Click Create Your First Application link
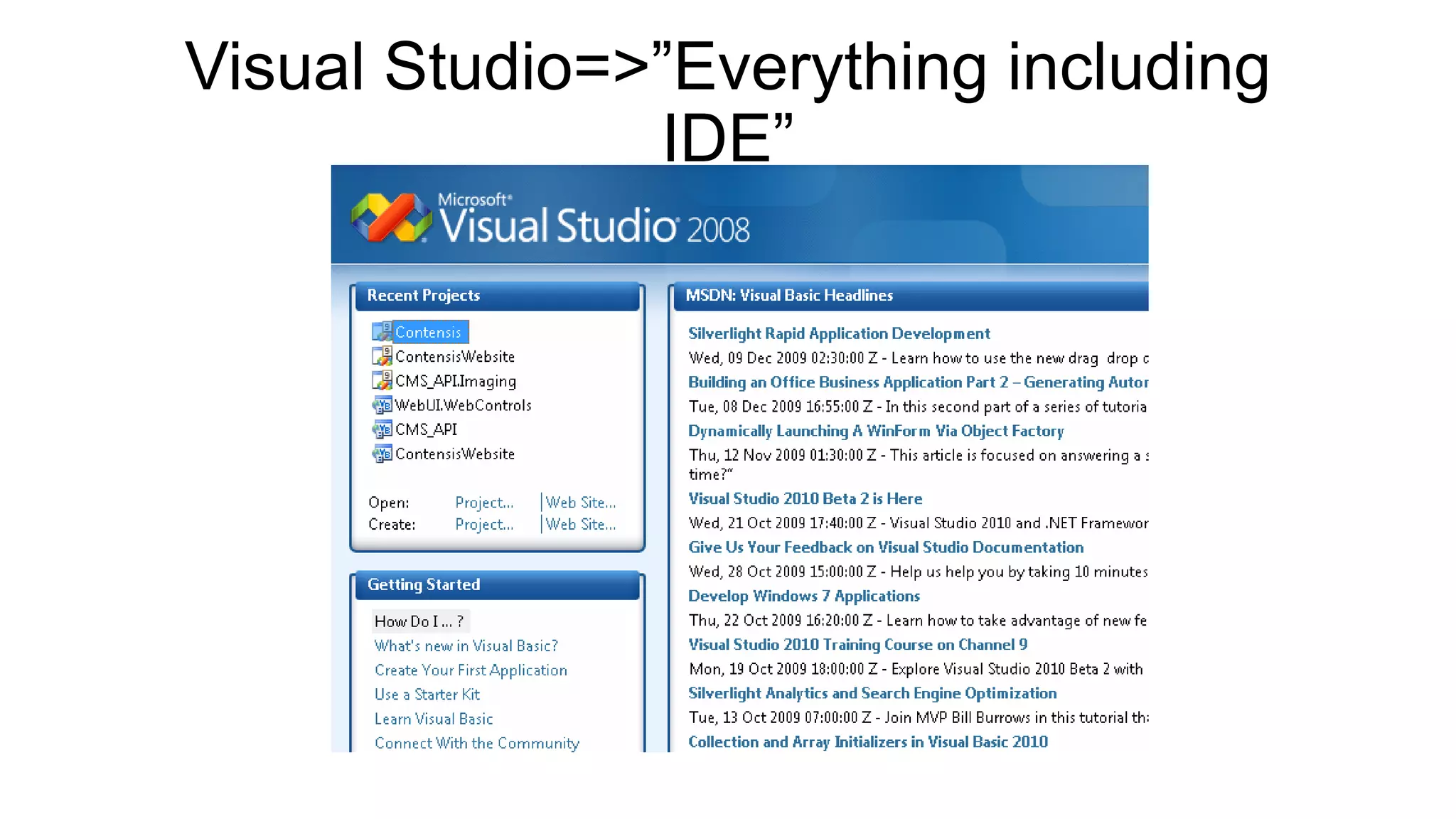This screenshot has height=819, width=1456. tap(471, 670)
